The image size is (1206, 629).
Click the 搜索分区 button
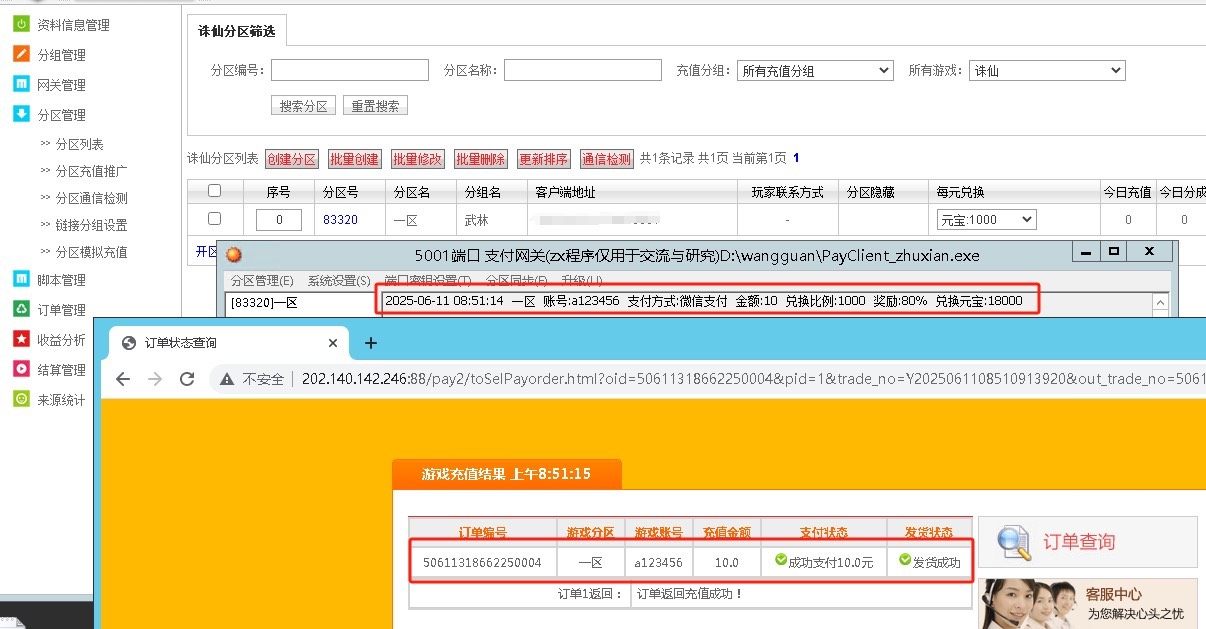pos(304,106)
